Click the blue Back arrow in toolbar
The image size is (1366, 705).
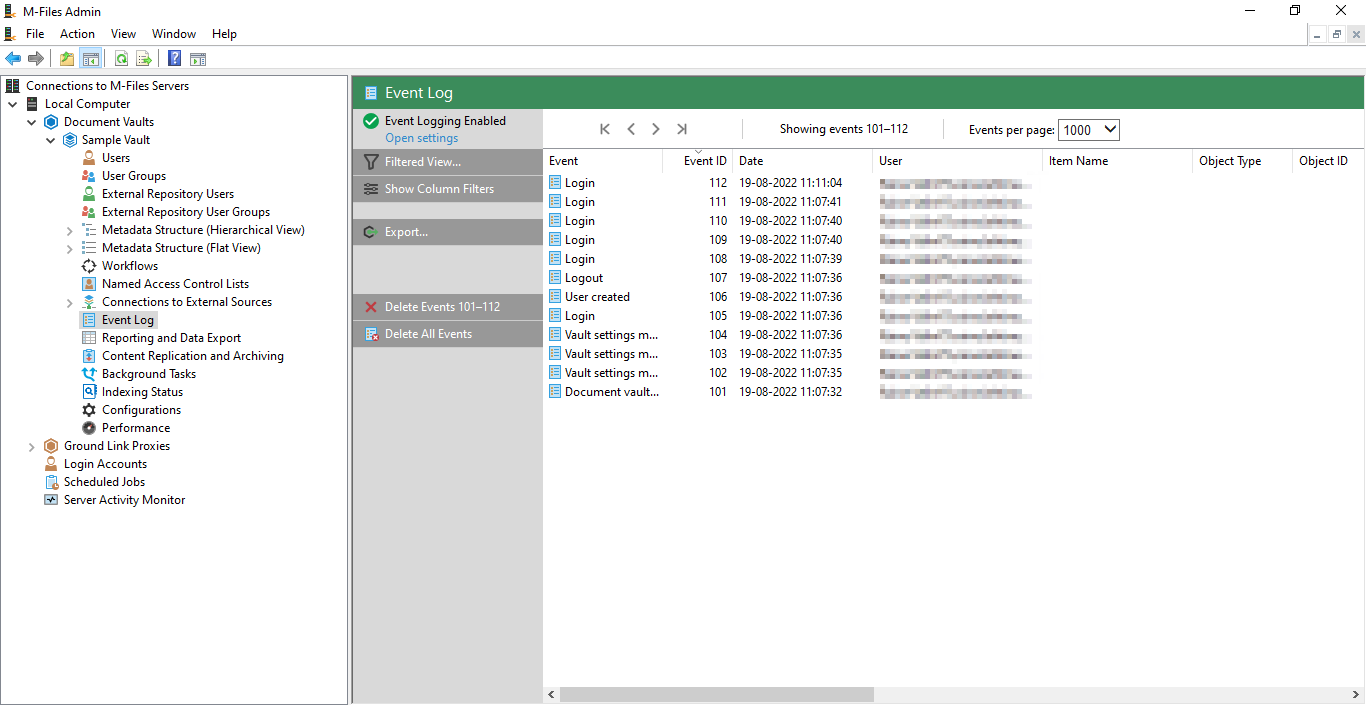point(13,59)
